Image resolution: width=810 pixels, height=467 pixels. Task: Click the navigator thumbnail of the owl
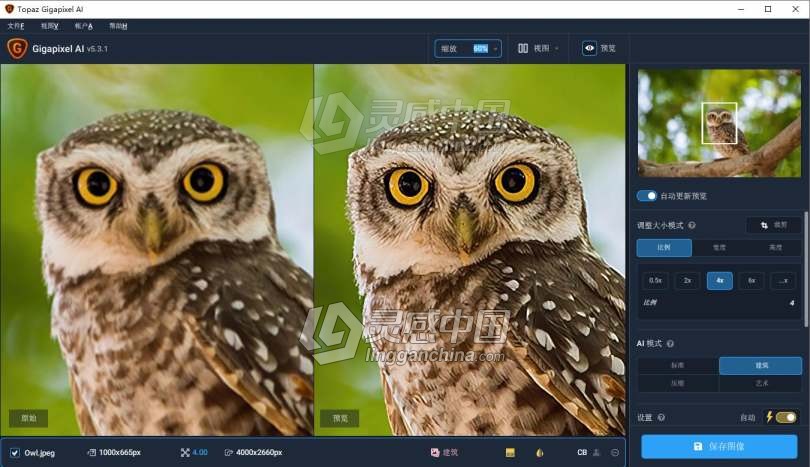pos(719,123)
